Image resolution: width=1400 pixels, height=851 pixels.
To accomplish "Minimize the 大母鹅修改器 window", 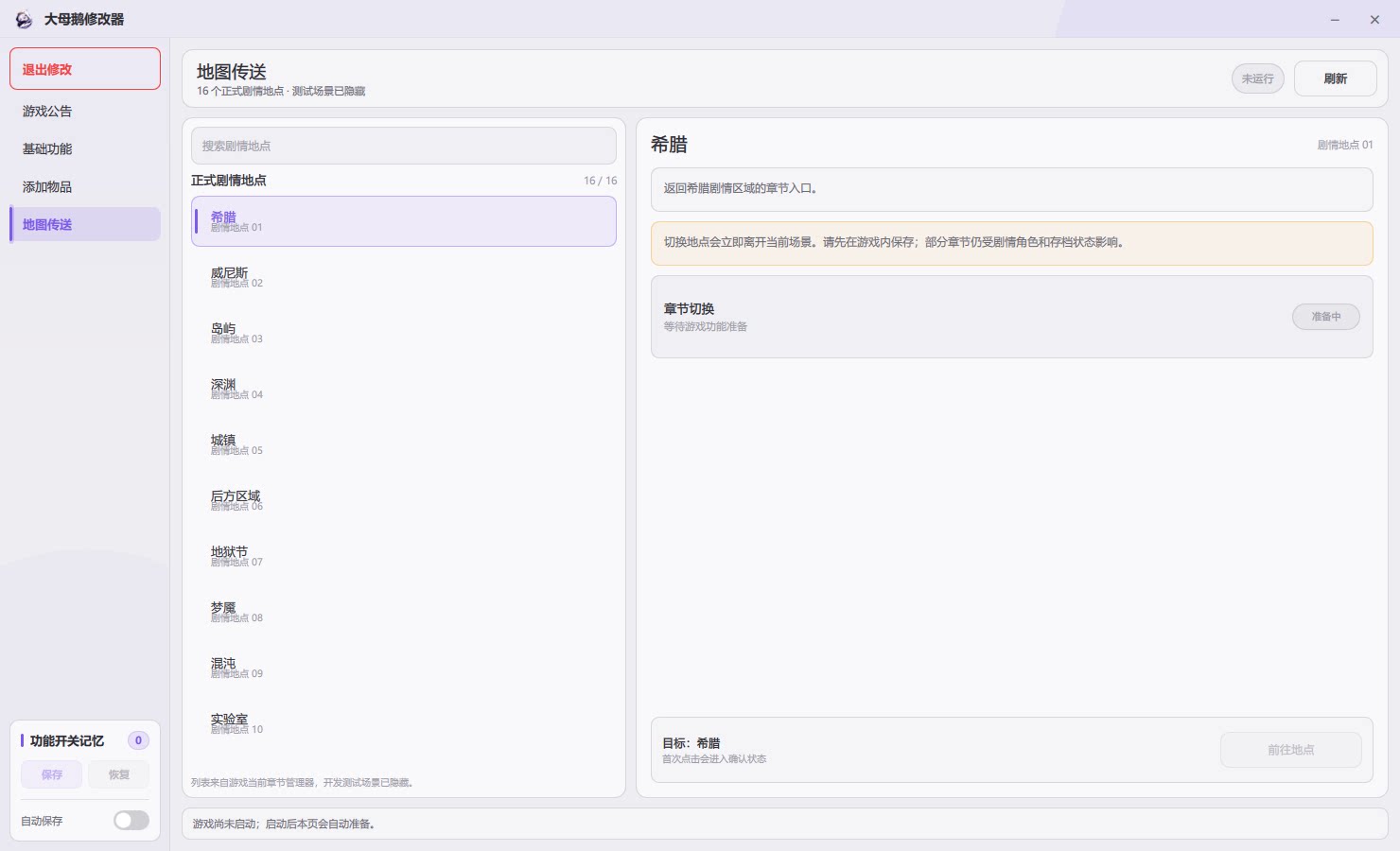I will pos(1335,20).
